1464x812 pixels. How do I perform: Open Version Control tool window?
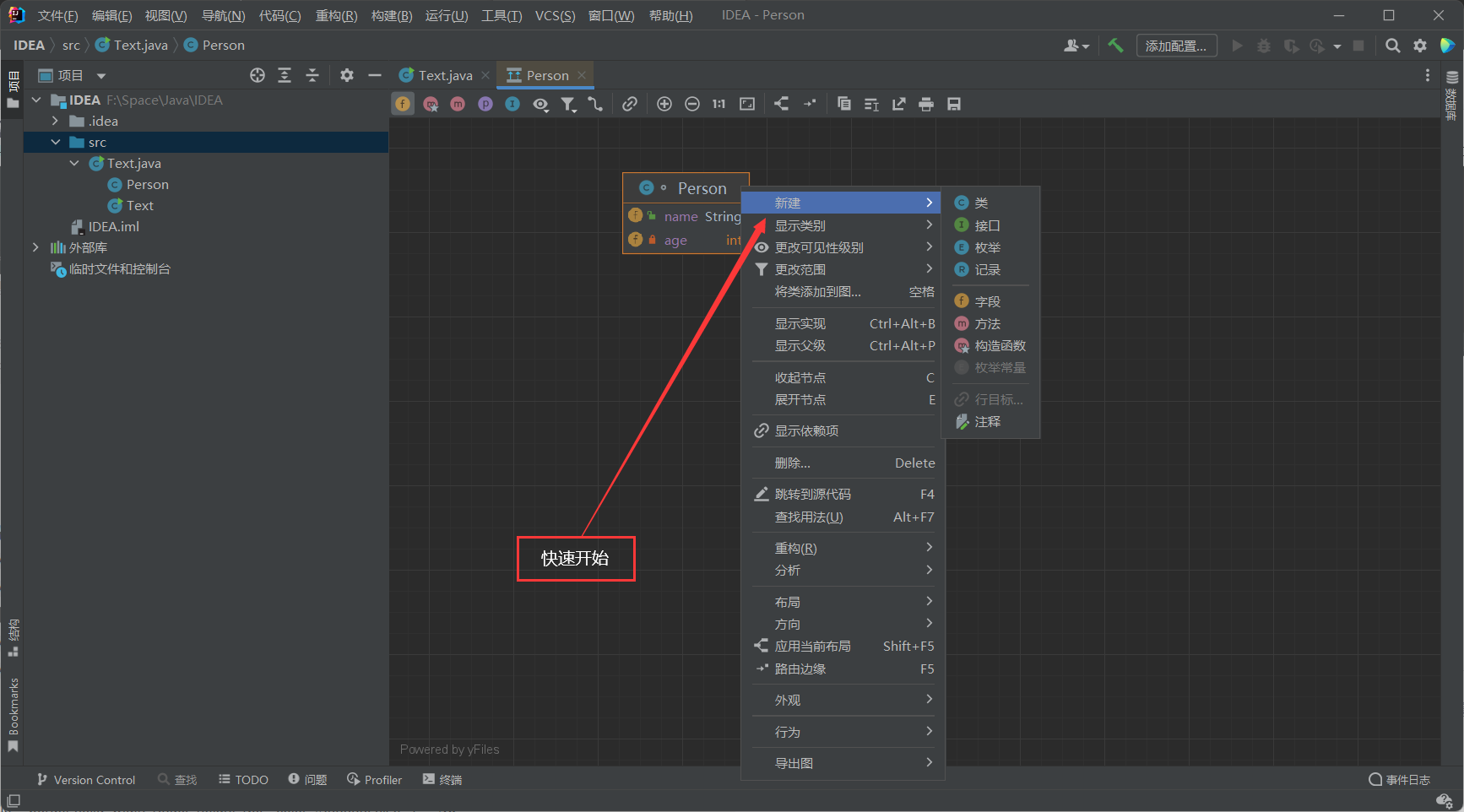pos(86,779)
